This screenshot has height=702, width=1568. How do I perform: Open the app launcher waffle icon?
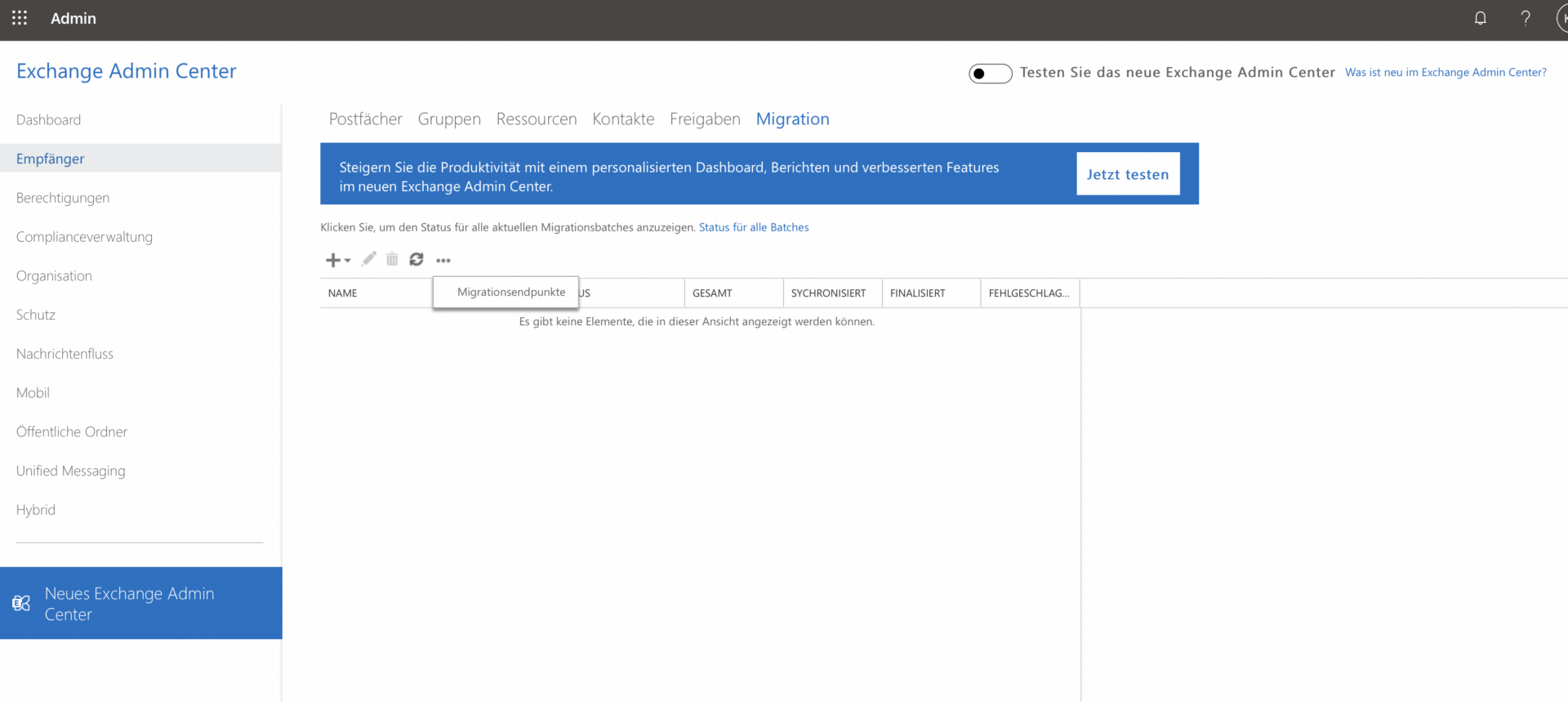tap(20, 18)
